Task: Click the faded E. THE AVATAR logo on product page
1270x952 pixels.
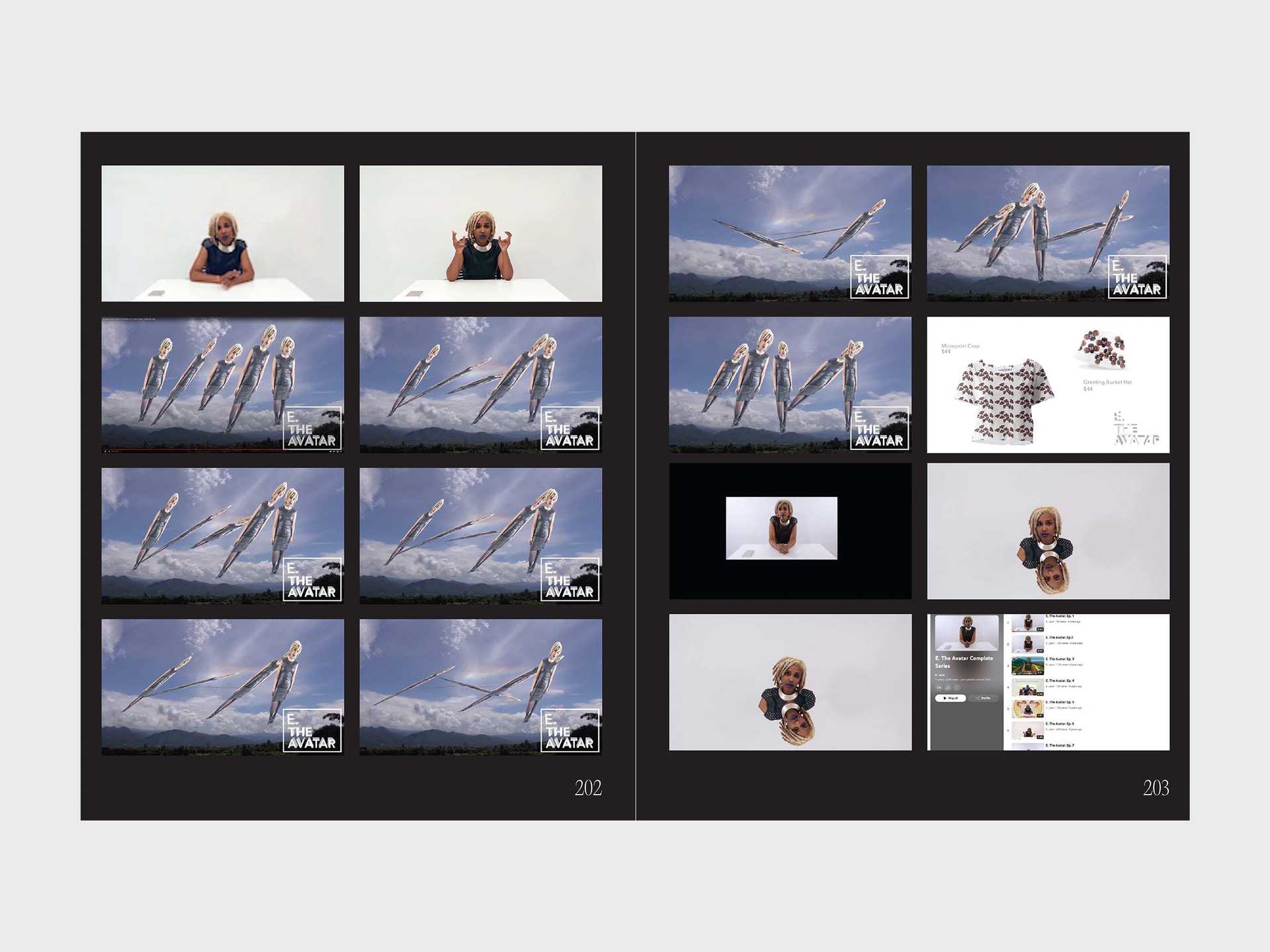Action: point(1136,429)
